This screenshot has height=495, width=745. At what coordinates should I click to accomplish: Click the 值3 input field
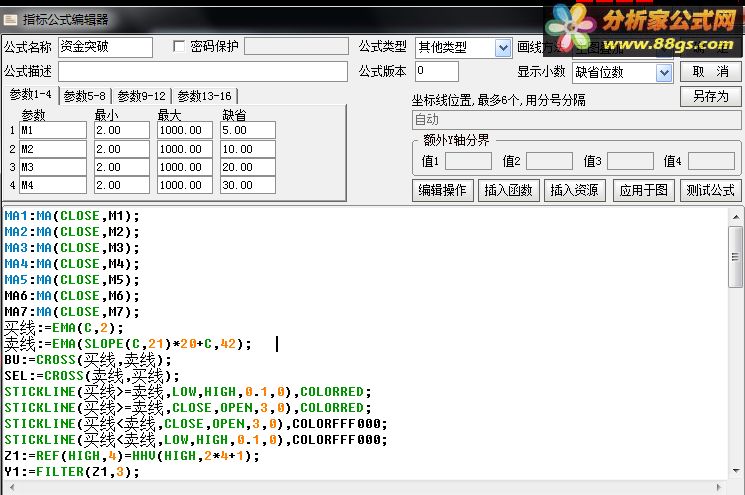[630, 161]
